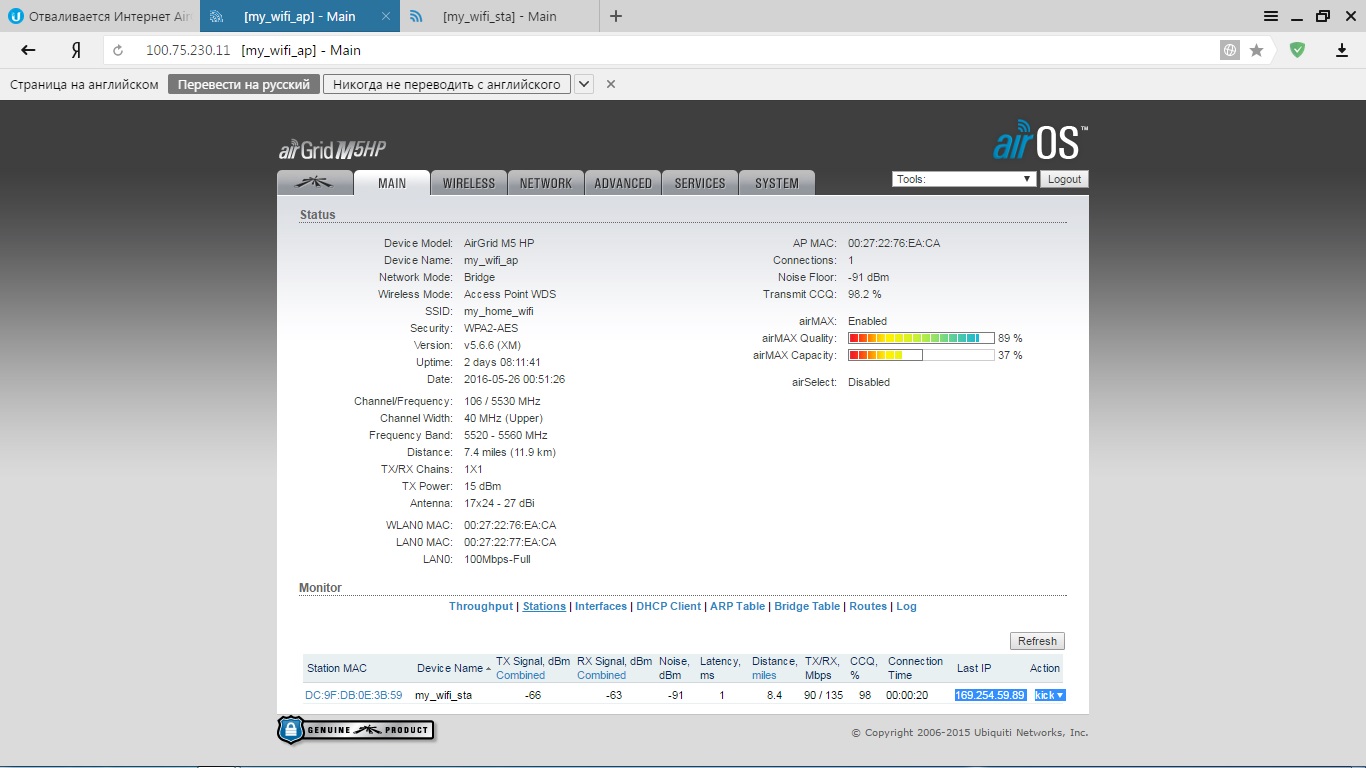Click the 90 / 135 TX/RX value
Screen dimensions: 1366x768
[823, 695]
